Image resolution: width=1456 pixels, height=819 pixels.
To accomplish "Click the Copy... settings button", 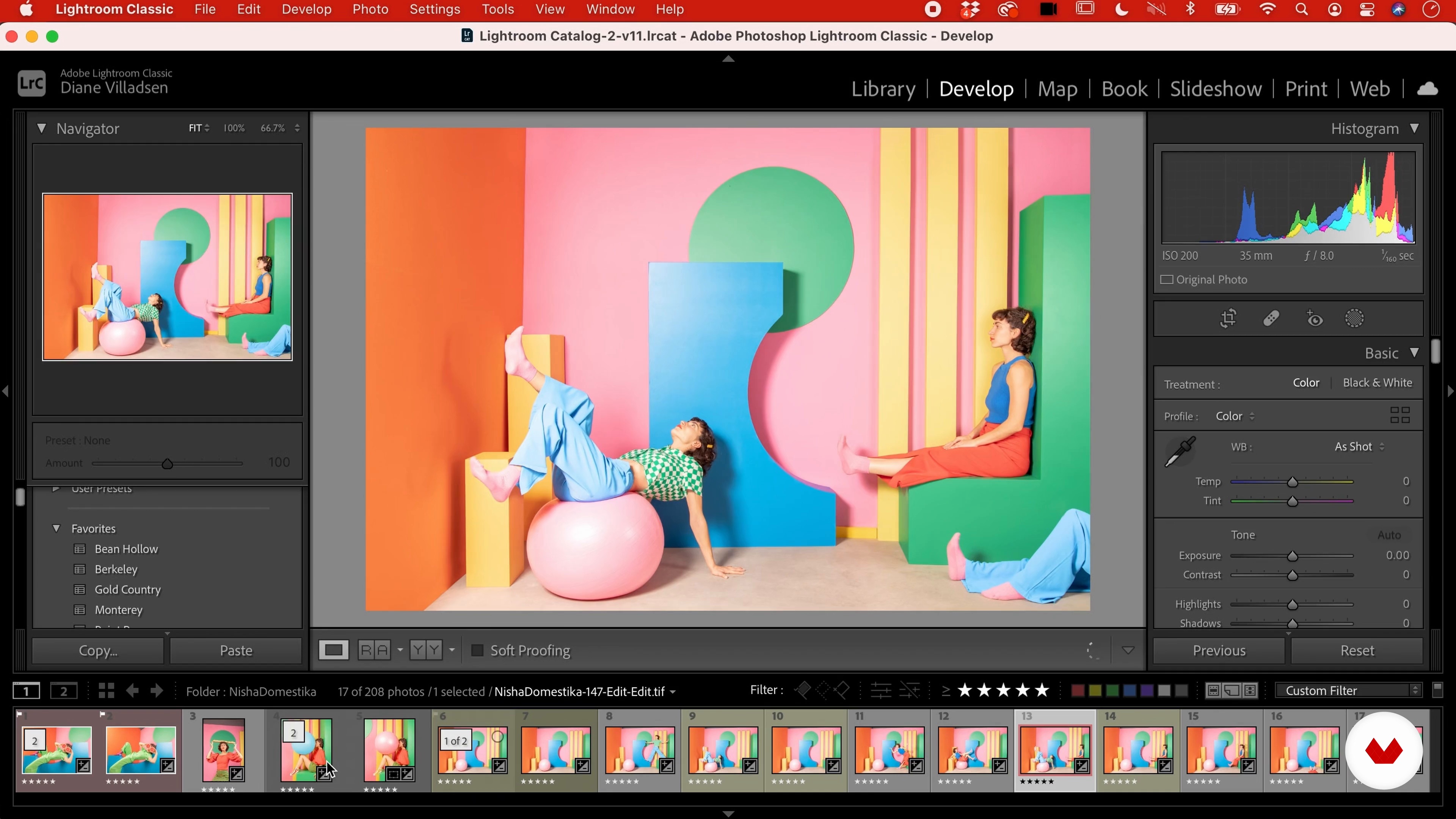I will tap(98, 651).
